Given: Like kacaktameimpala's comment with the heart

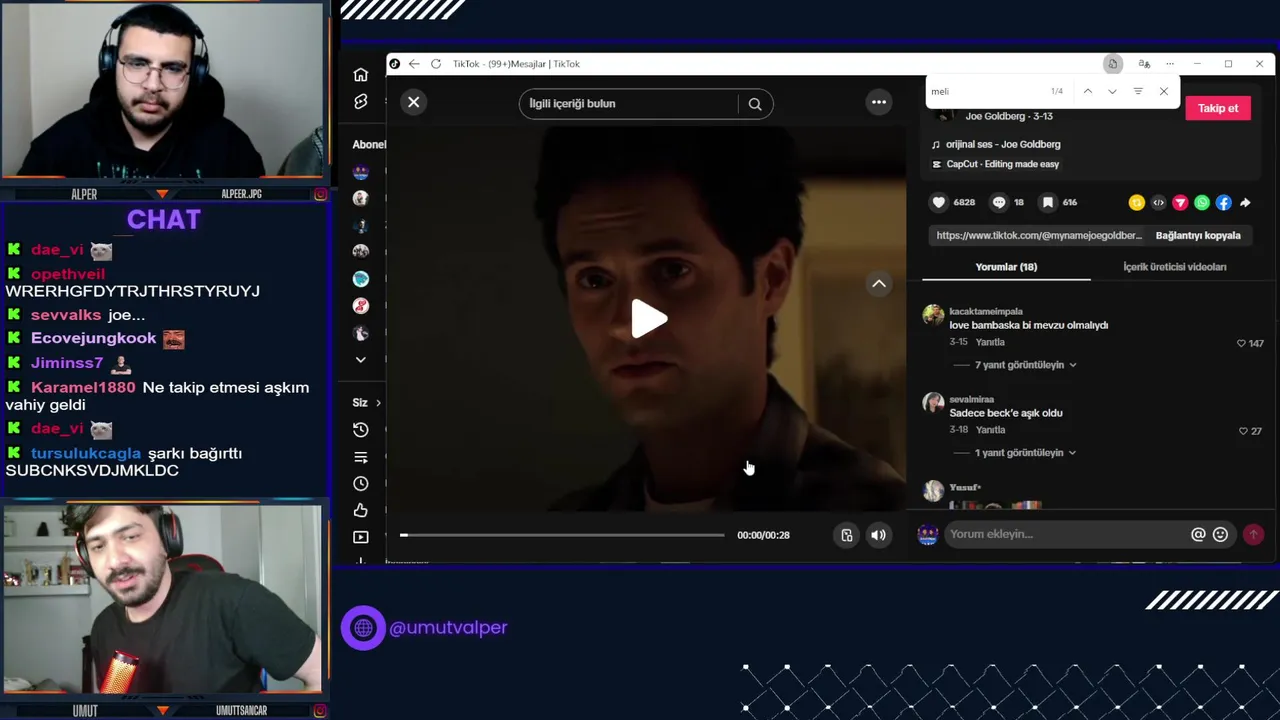Looking at the screenshot, I should [x=1241, y=343].
